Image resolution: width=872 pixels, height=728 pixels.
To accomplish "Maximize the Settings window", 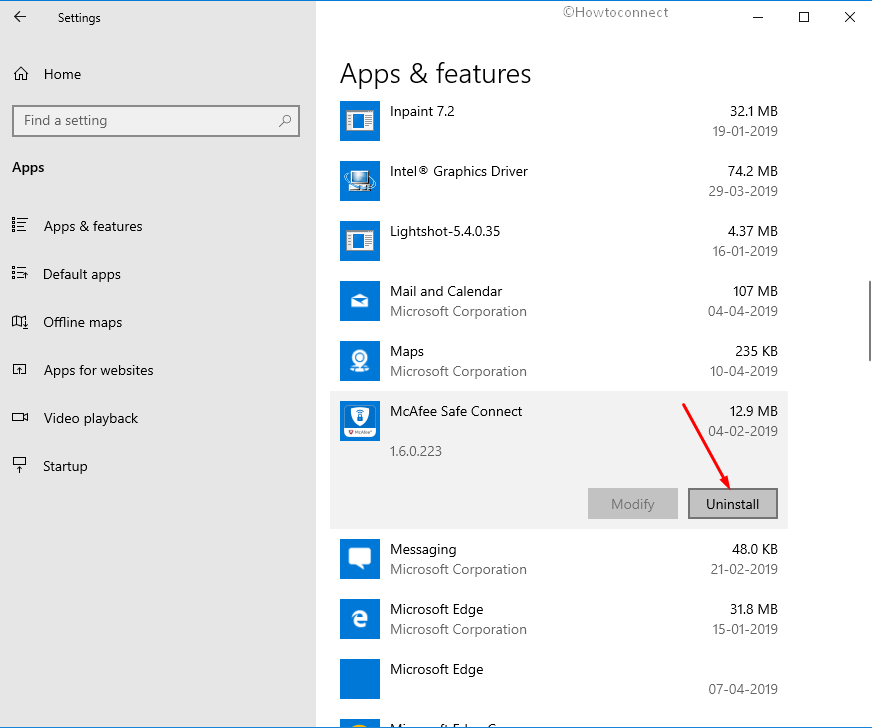I will pos(804,17).
